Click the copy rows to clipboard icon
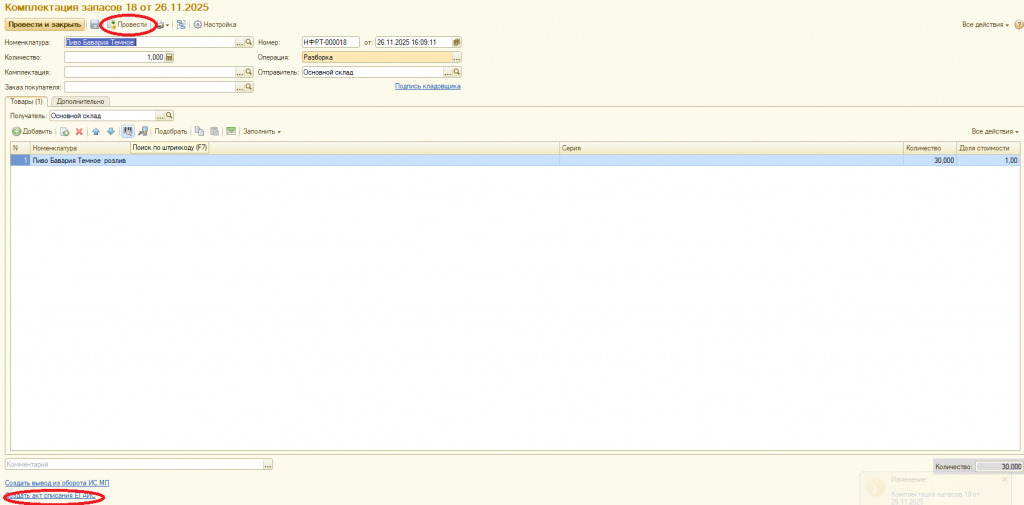The height and width of the screenshot is (505, 1024). (x=200, y=131)
